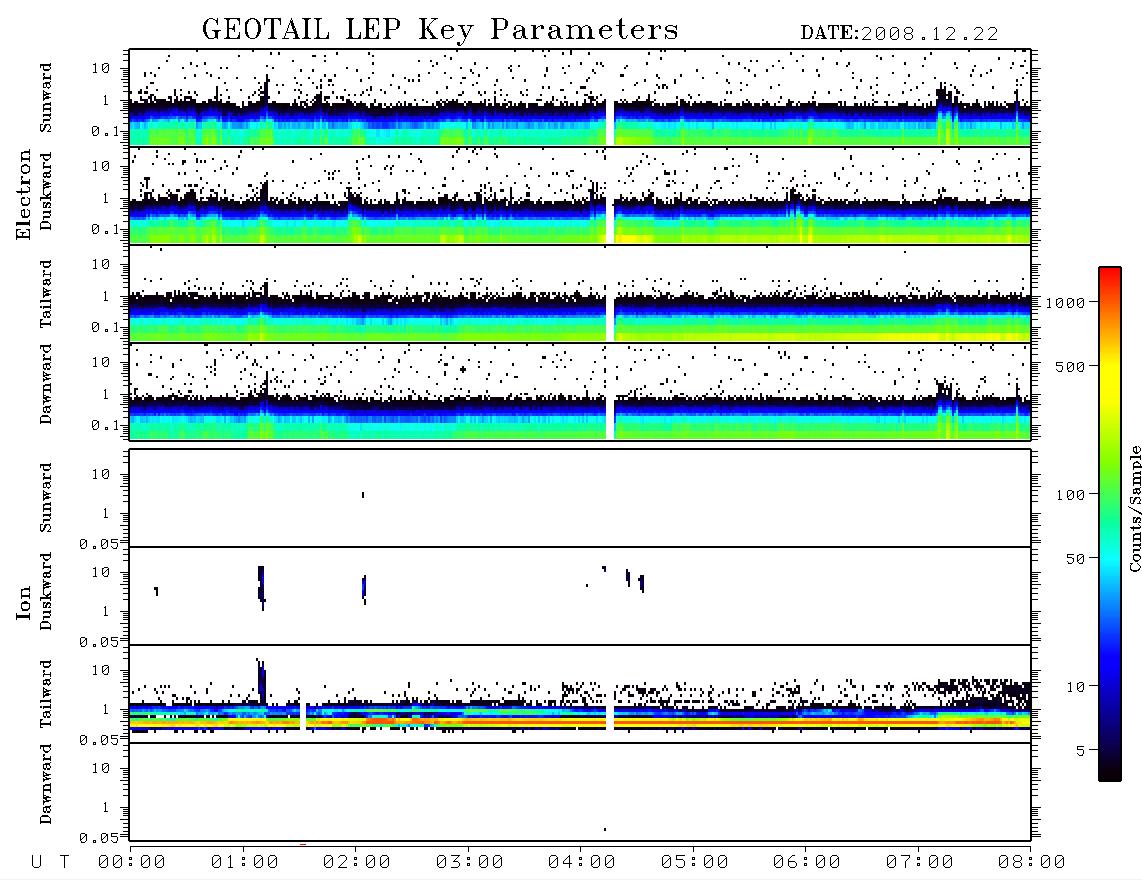
Task: Click the Ion Duskward burst near 02:00
Action: (364, 589)
